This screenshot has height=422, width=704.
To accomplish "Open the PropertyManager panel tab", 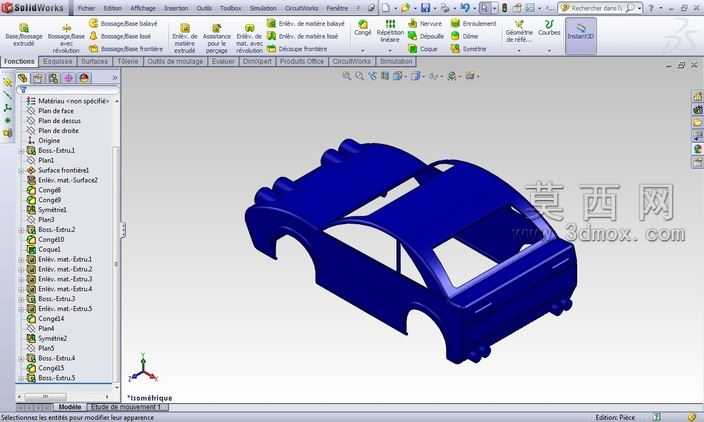I will tap(38, 78).
